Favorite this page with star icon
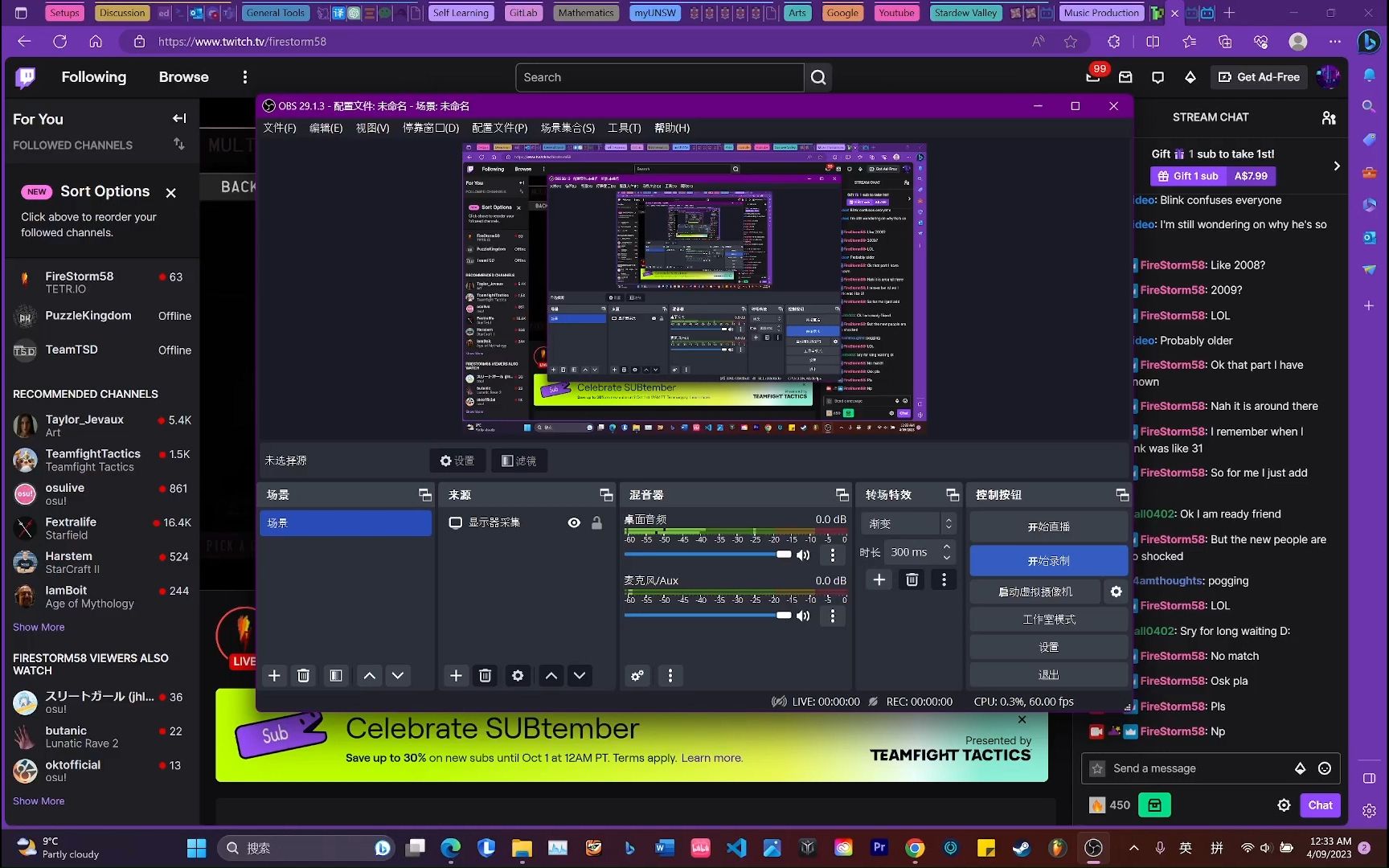 [x=1070, y=42]
